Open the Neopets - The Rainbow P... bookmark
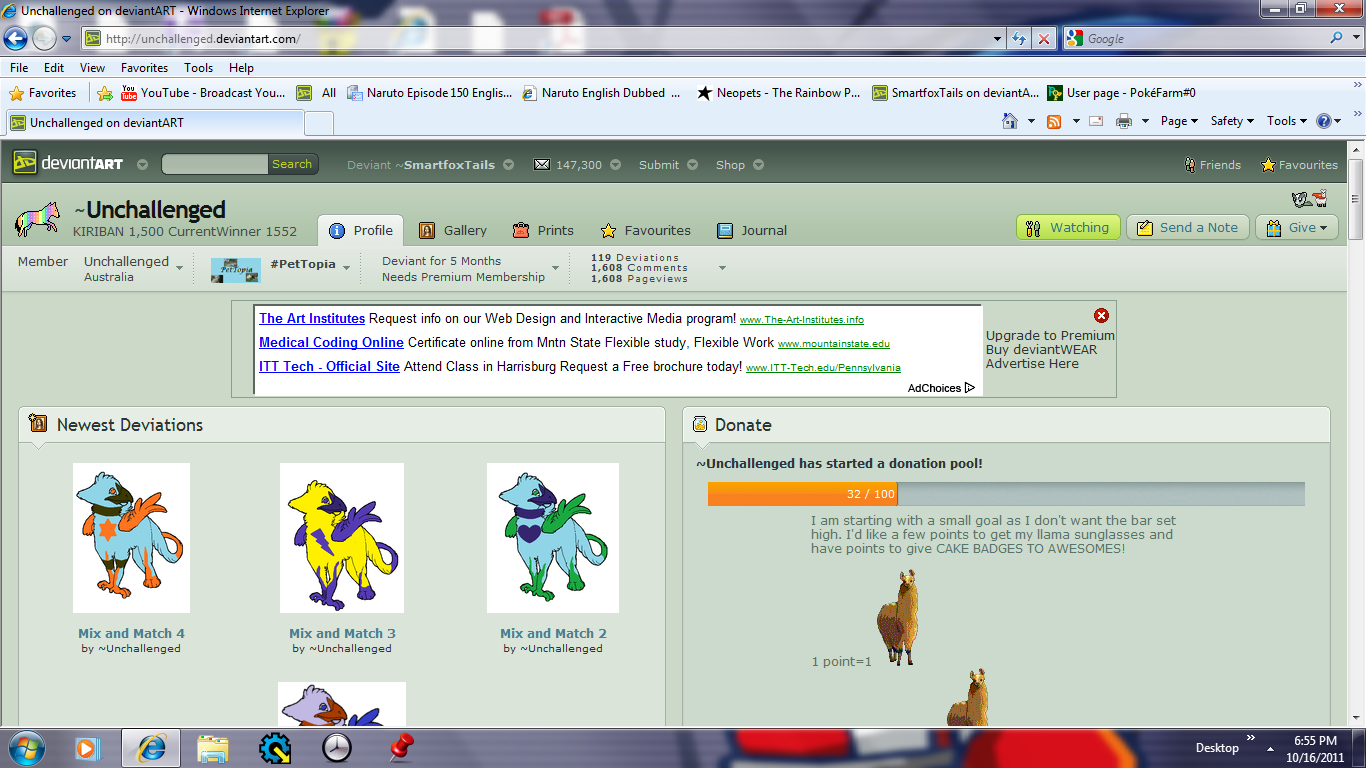Screen dimensions: 1366x768 pyautogui.click(x=778, y=93)
